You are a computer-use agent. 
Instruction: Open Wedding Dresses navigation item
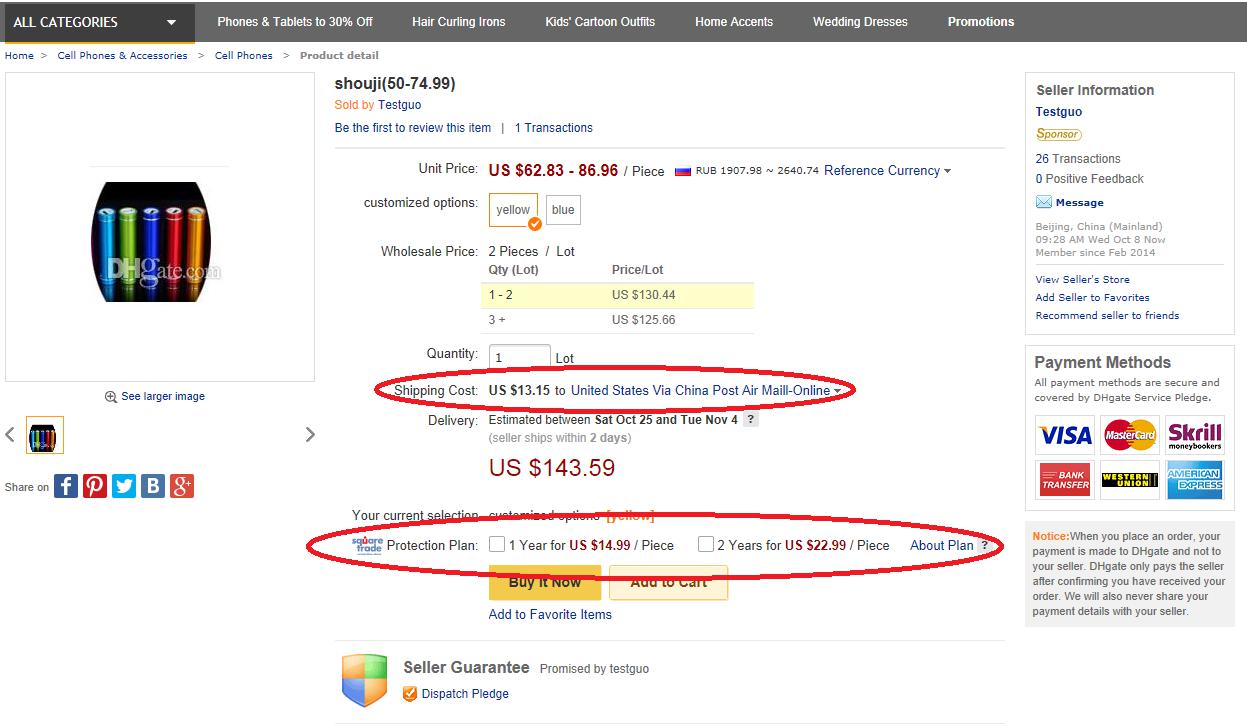860,21
